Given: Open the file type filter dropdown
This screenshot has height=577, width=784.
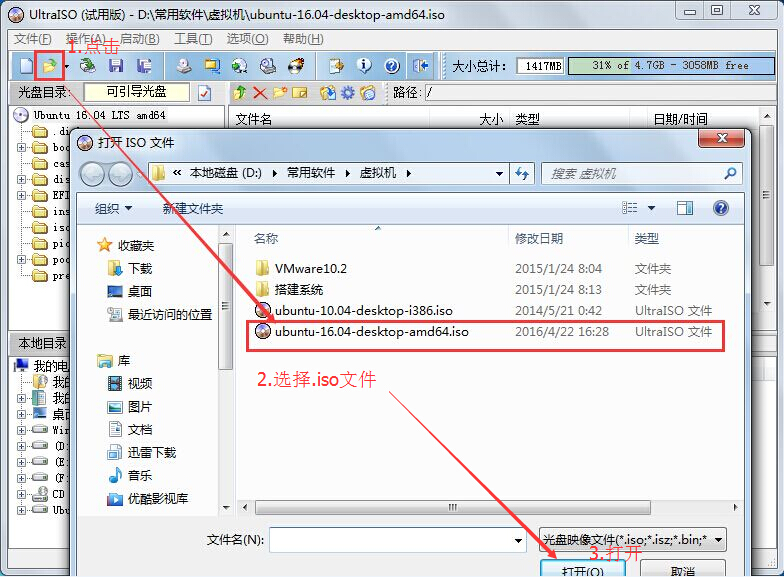Looking at the screenshot, I should [x=632, y=540].
